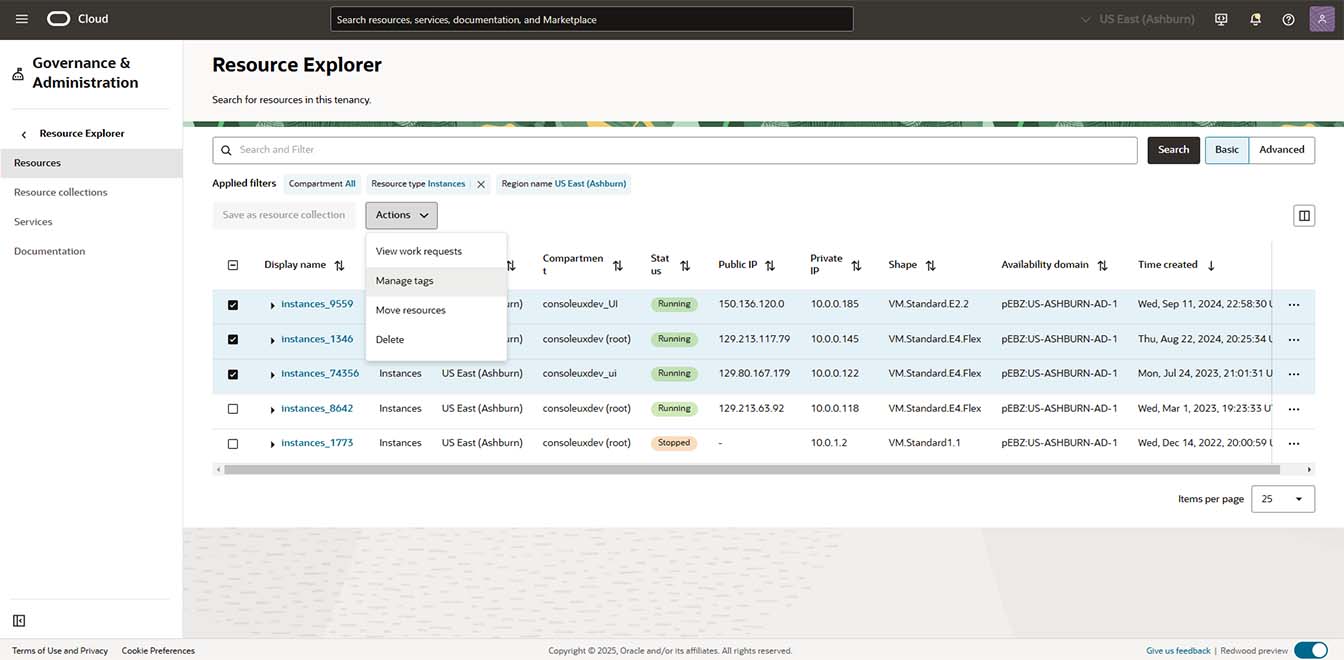The width and height of the screenshot is (1344, 660).
Task: Select Move resources from the Actions menu
Action: (410, 310)
